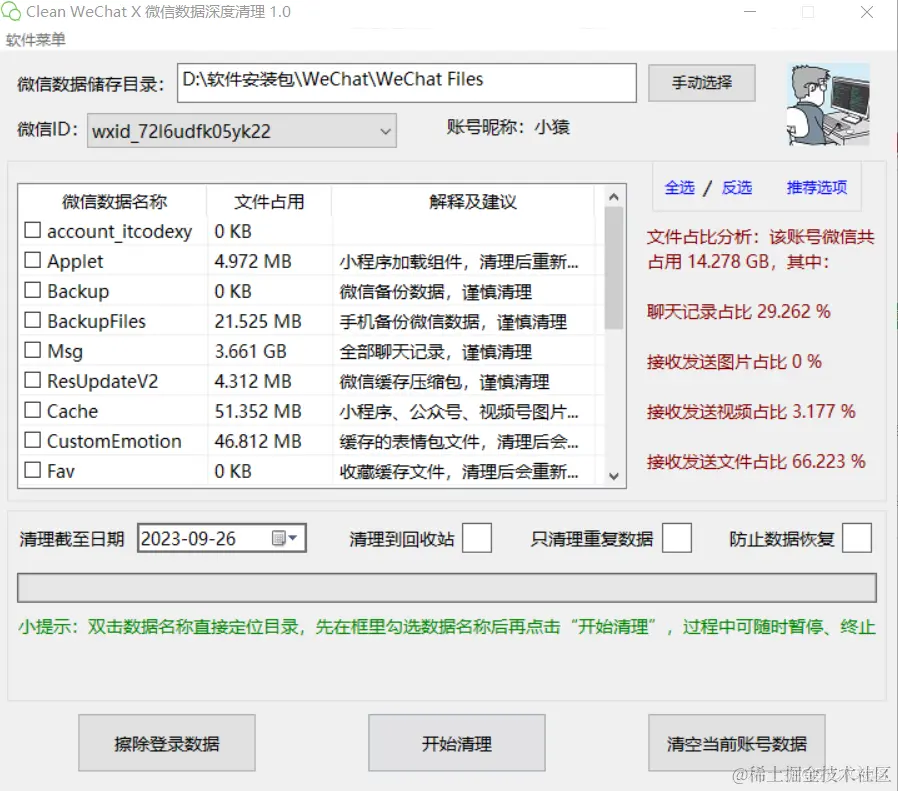Select the 4.312 MB size cell
898x791 pixels.
253,381
